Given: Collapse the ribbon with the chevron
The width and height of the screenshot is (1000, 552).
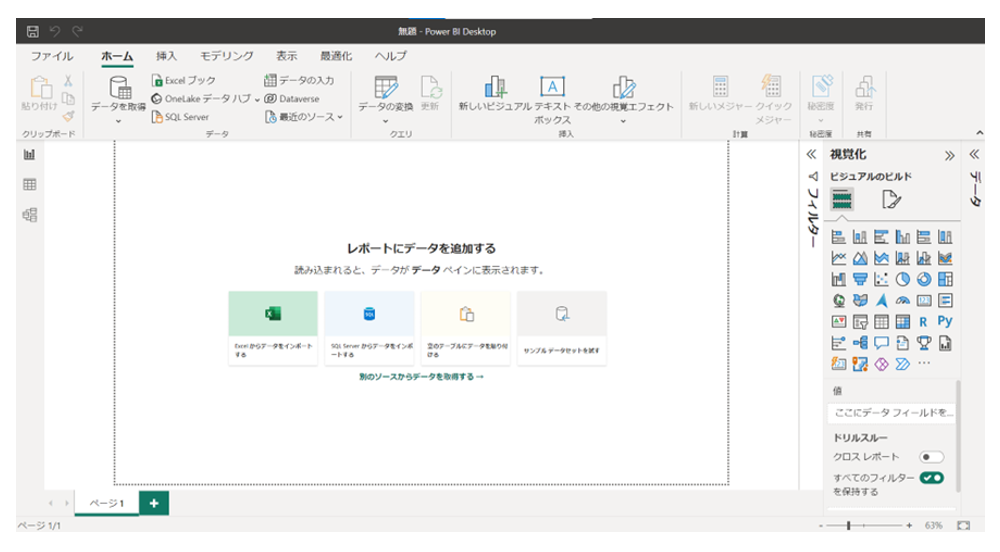Looking at the screenshot, I should (x=980, y=133).
